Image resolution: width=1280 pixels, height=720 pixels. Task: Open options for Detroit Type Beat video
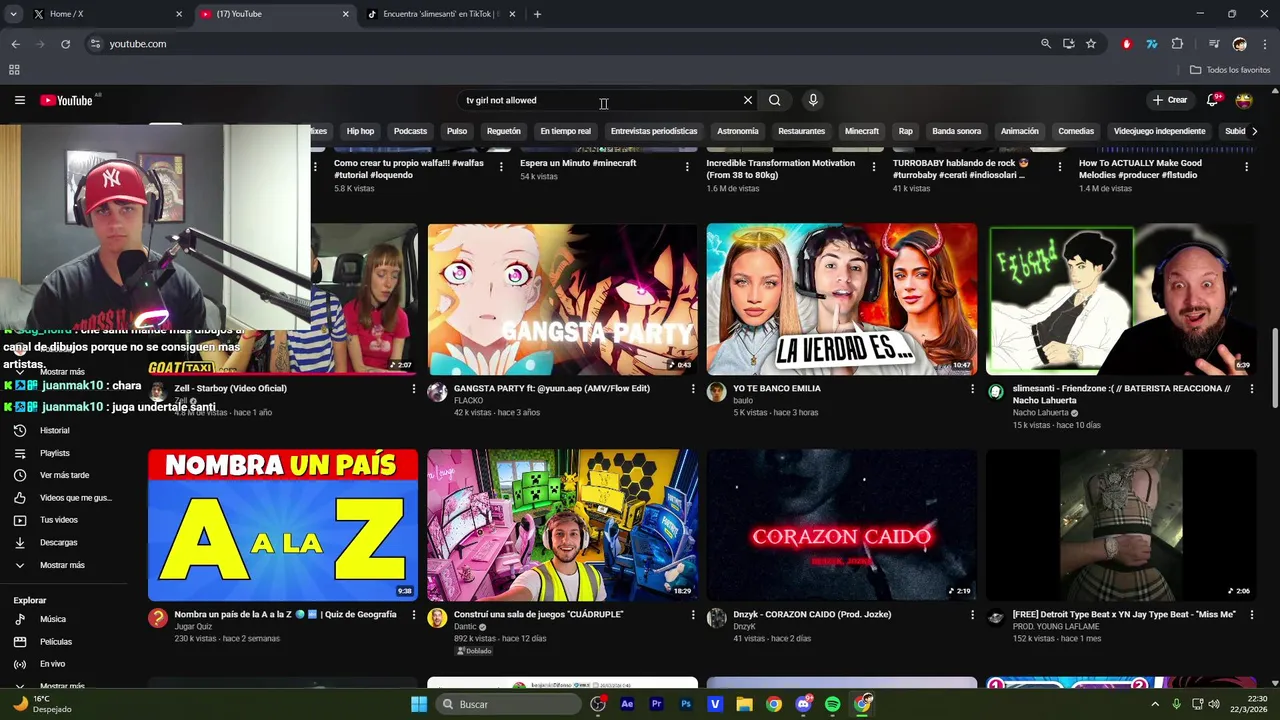[1251, 614]
